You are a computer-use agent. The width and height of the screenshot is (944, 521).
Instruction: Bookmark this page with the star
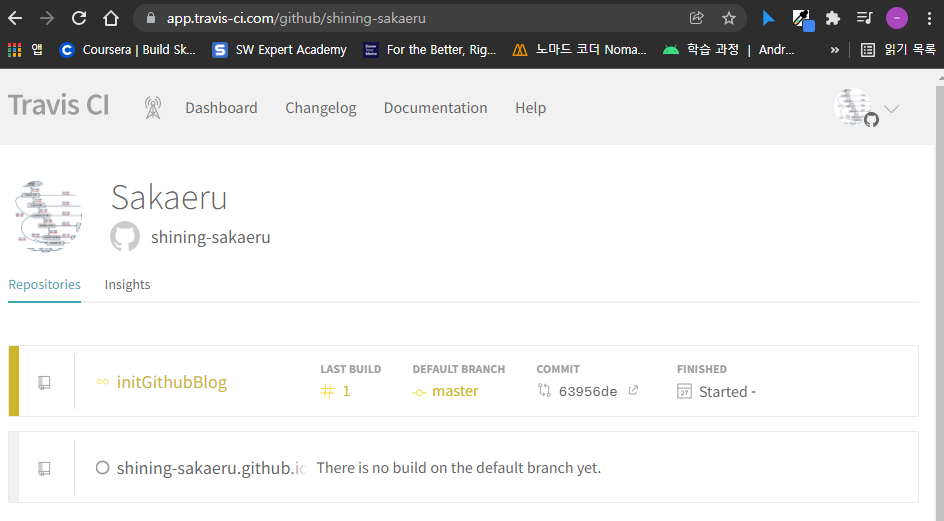pos(729,18)
